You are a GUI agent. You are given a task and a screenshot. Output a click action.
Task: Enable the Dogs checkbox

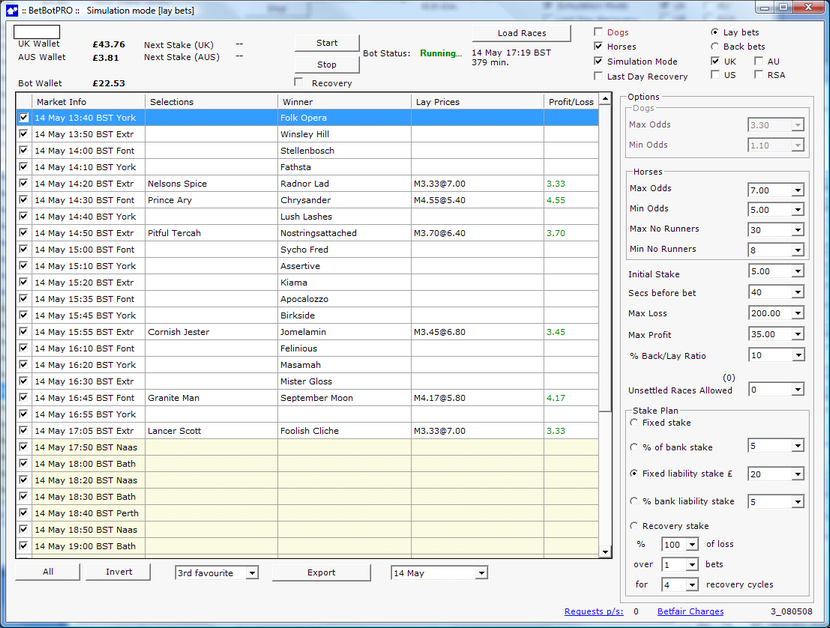[x=598, y=32]
